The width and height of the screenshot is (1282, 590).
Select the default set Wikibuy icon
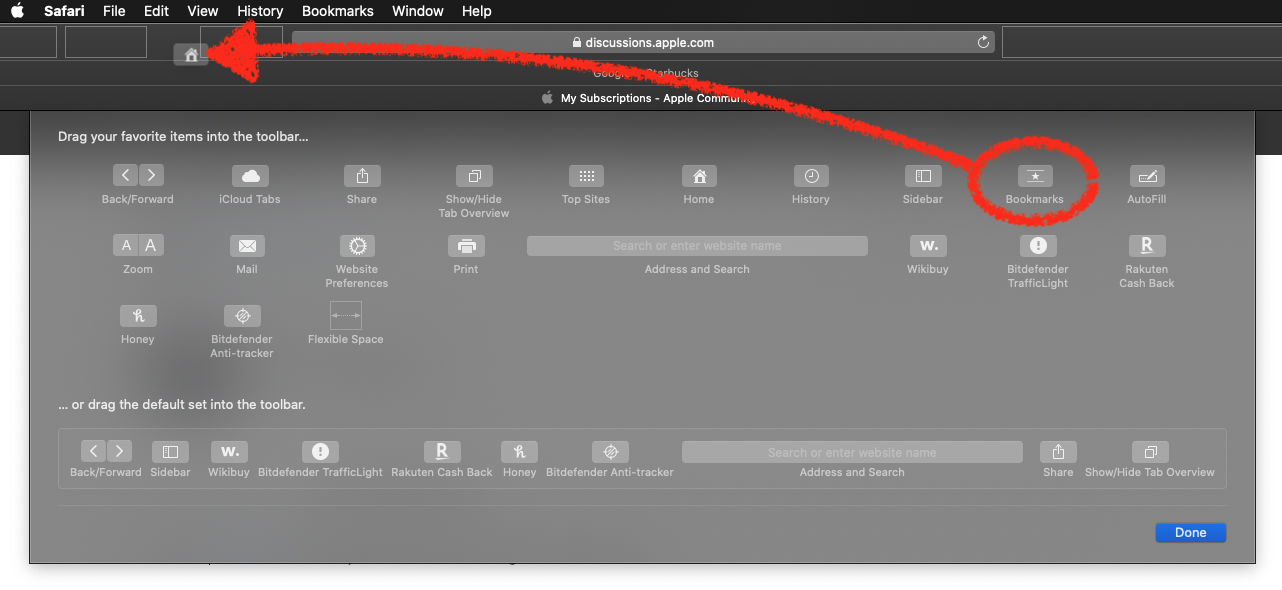tap(228, 452)
